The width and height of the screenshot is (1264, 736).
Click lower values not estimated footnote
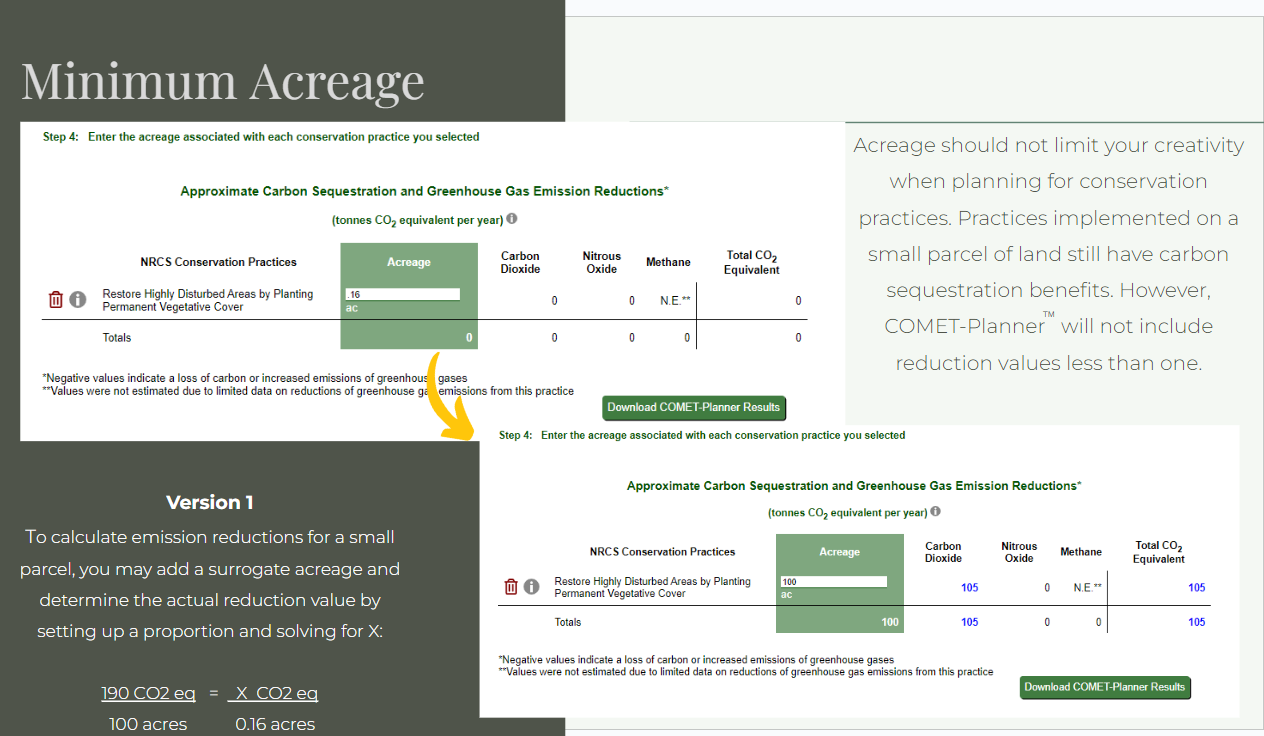tap(746, 672)
